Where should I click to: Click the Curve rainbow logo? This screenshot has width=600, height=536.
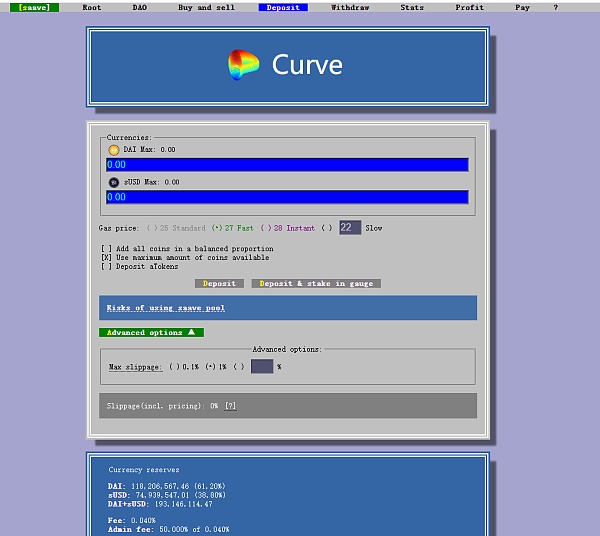243,65
